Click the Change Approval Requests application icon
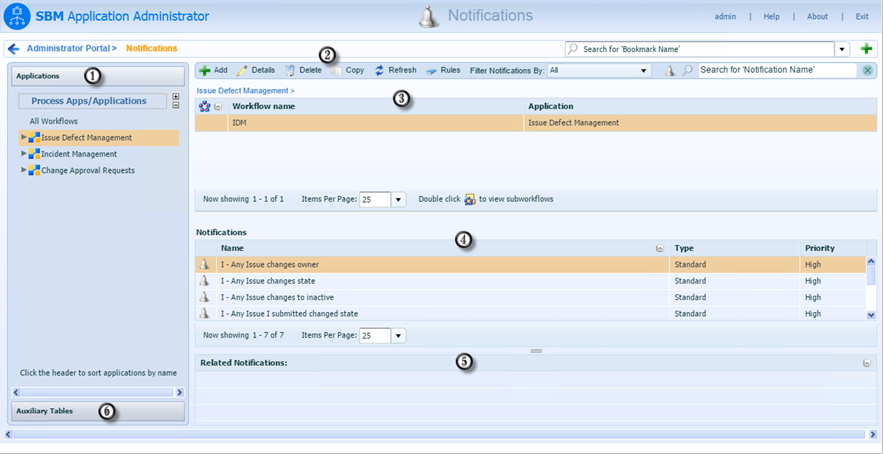Viewport: 883px width, 454px height. pos(34,170)
